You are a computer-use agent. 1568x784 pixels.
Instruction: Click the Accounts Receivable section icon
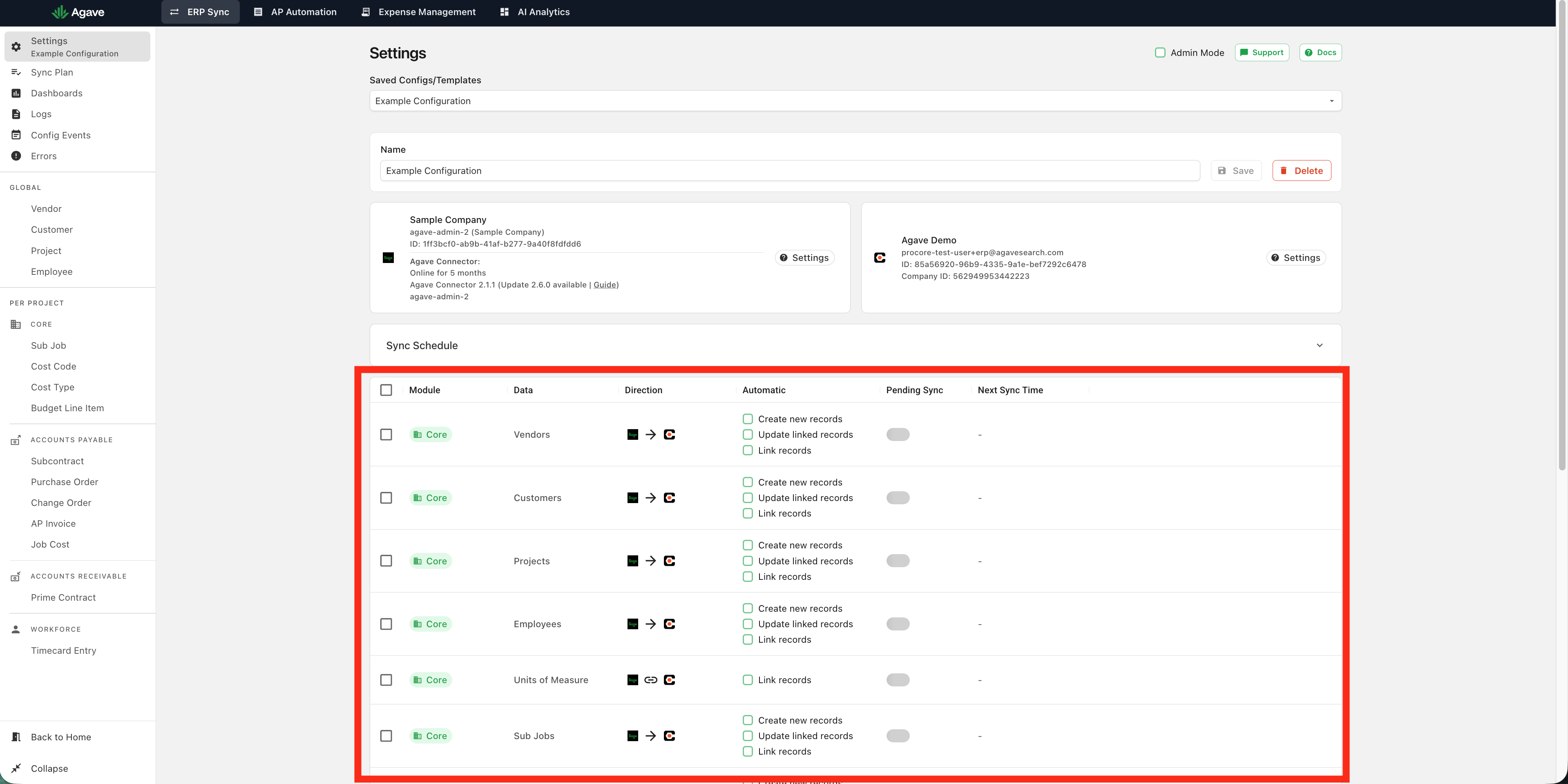tap(16, 576)
